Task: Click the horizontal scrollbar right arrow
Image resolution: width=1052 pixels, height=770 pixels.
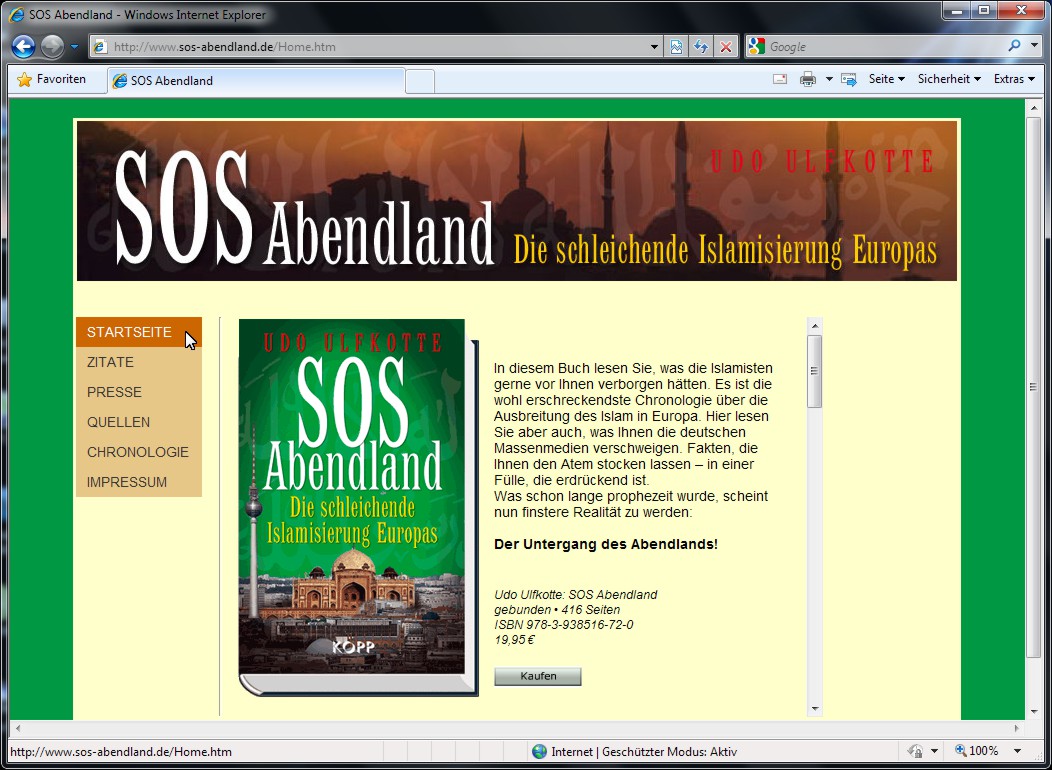Action: [x=1017, y=728]
